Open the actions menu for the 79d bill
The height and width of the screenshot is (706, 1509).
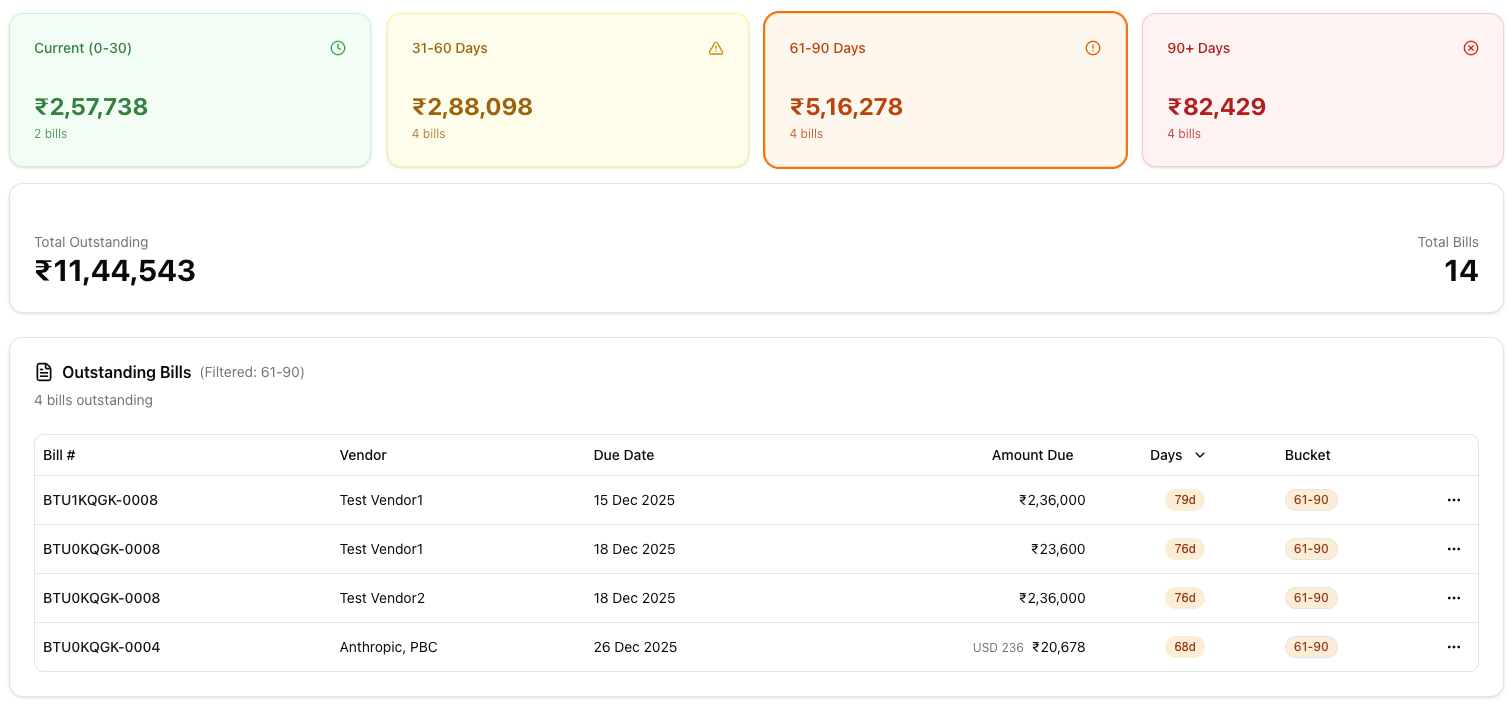1453,500
